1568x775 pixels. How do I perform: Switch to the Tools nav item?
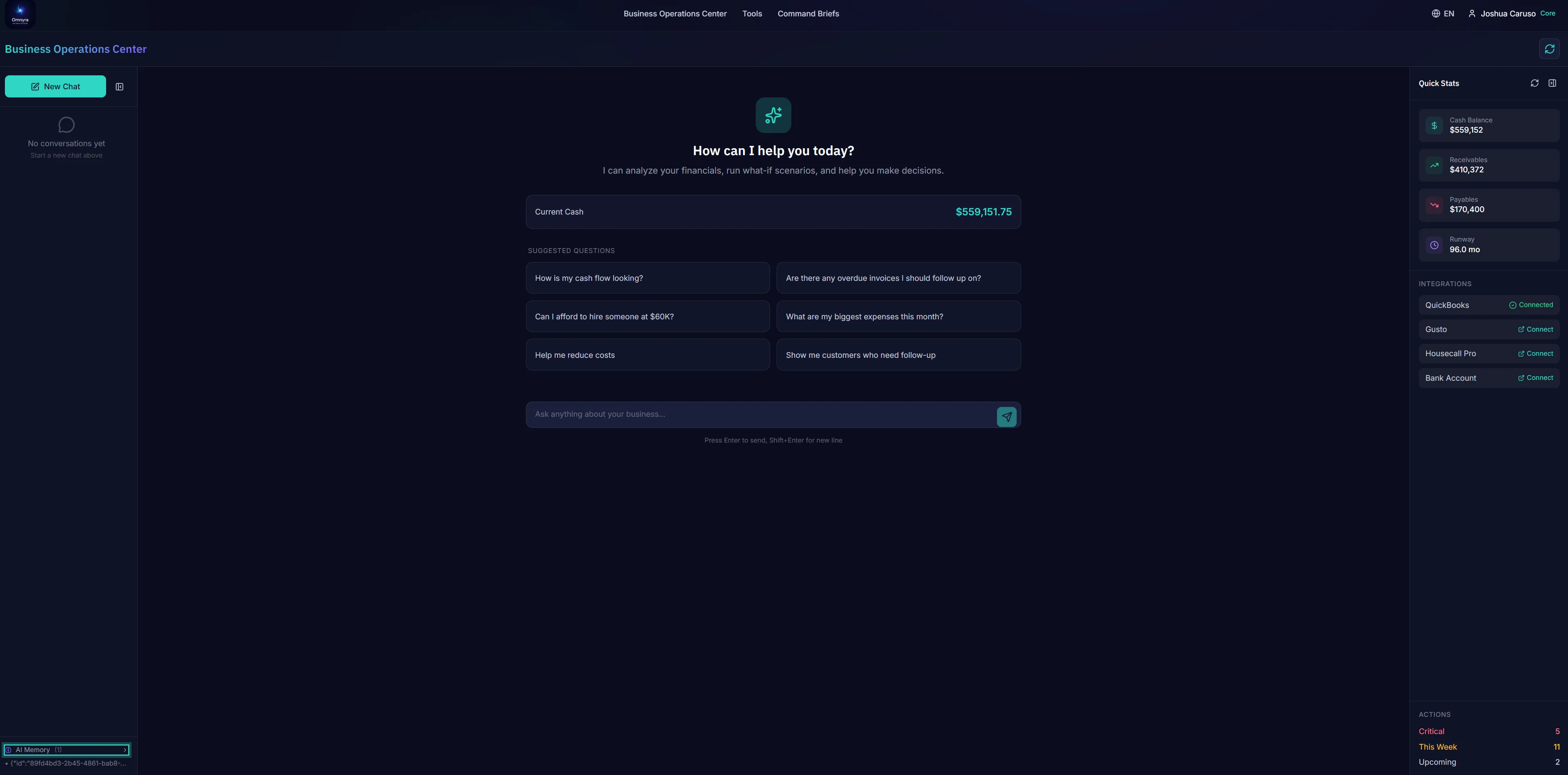752,14
